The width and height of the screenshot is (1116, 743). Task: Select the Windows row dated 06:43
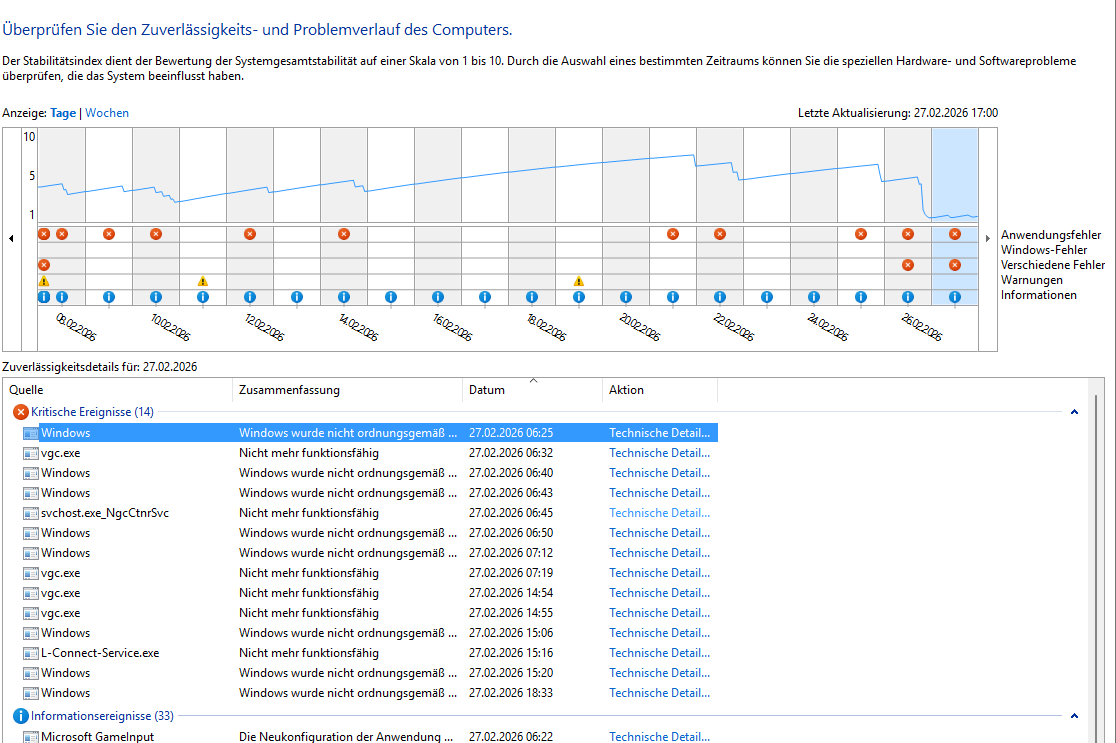370,493
